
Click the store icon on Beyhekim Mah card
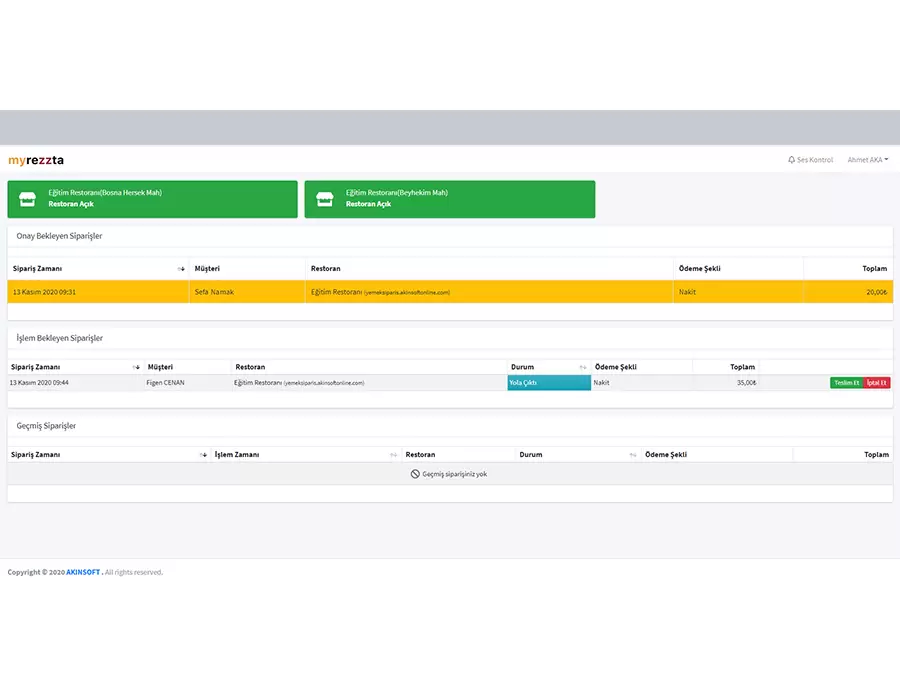(x=325, y=199)
